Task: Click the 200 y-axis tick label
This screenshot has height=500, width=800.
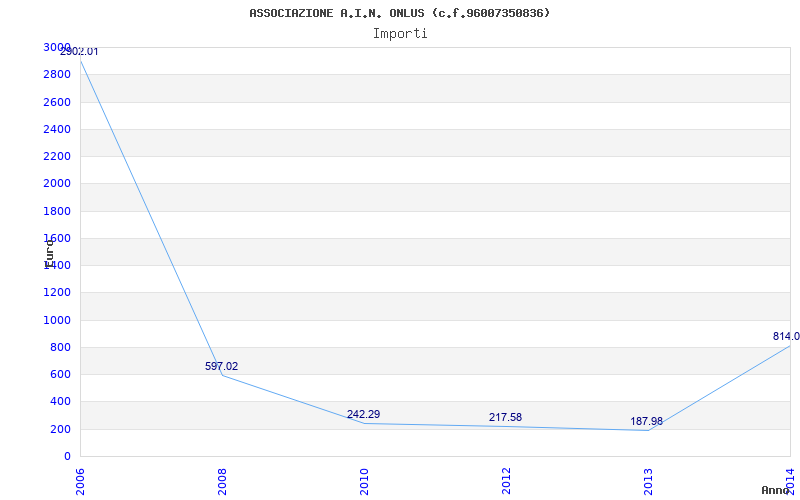Action: [x=61, y=429]
